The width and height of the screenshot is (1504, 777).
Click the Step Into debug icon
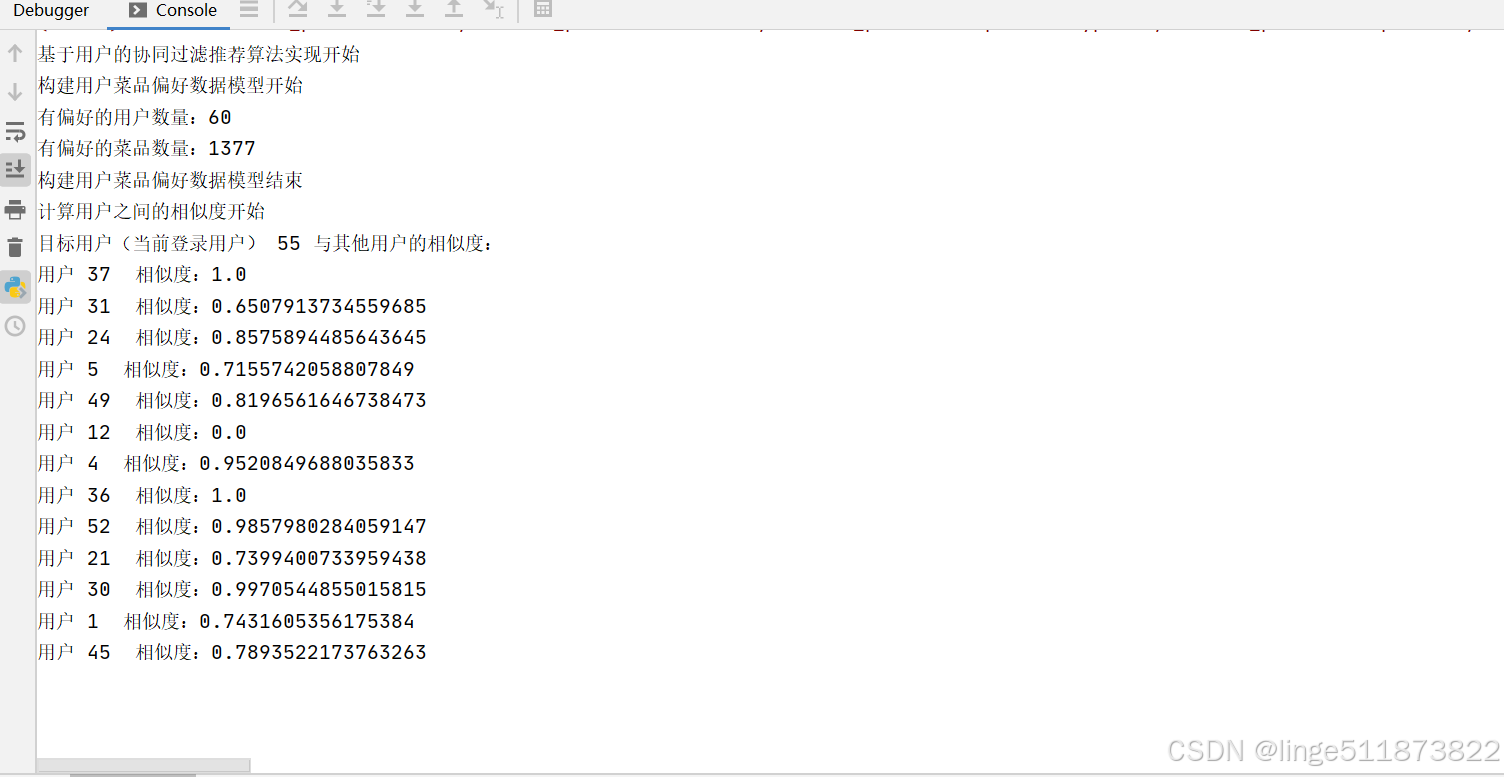coord(337,9)
